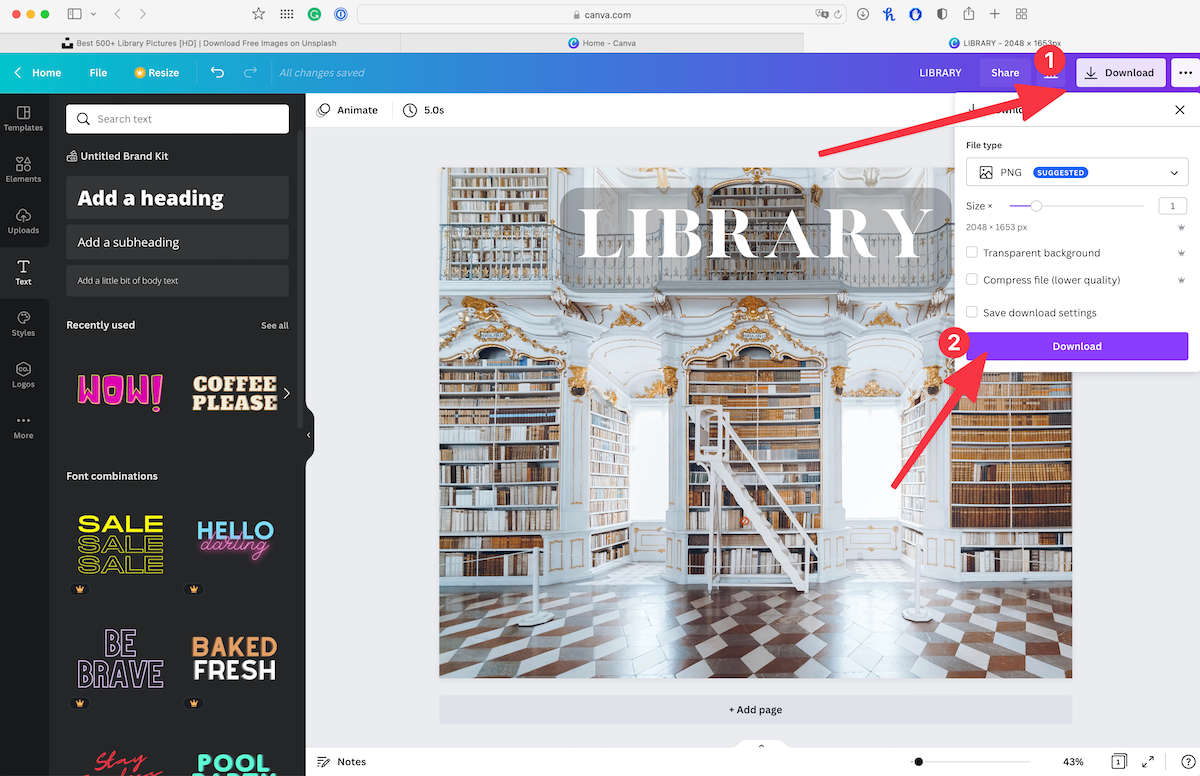This screenshot has height=776, width=1200.
Task: Click the size multiplier value box
Action: [1172, 206]
